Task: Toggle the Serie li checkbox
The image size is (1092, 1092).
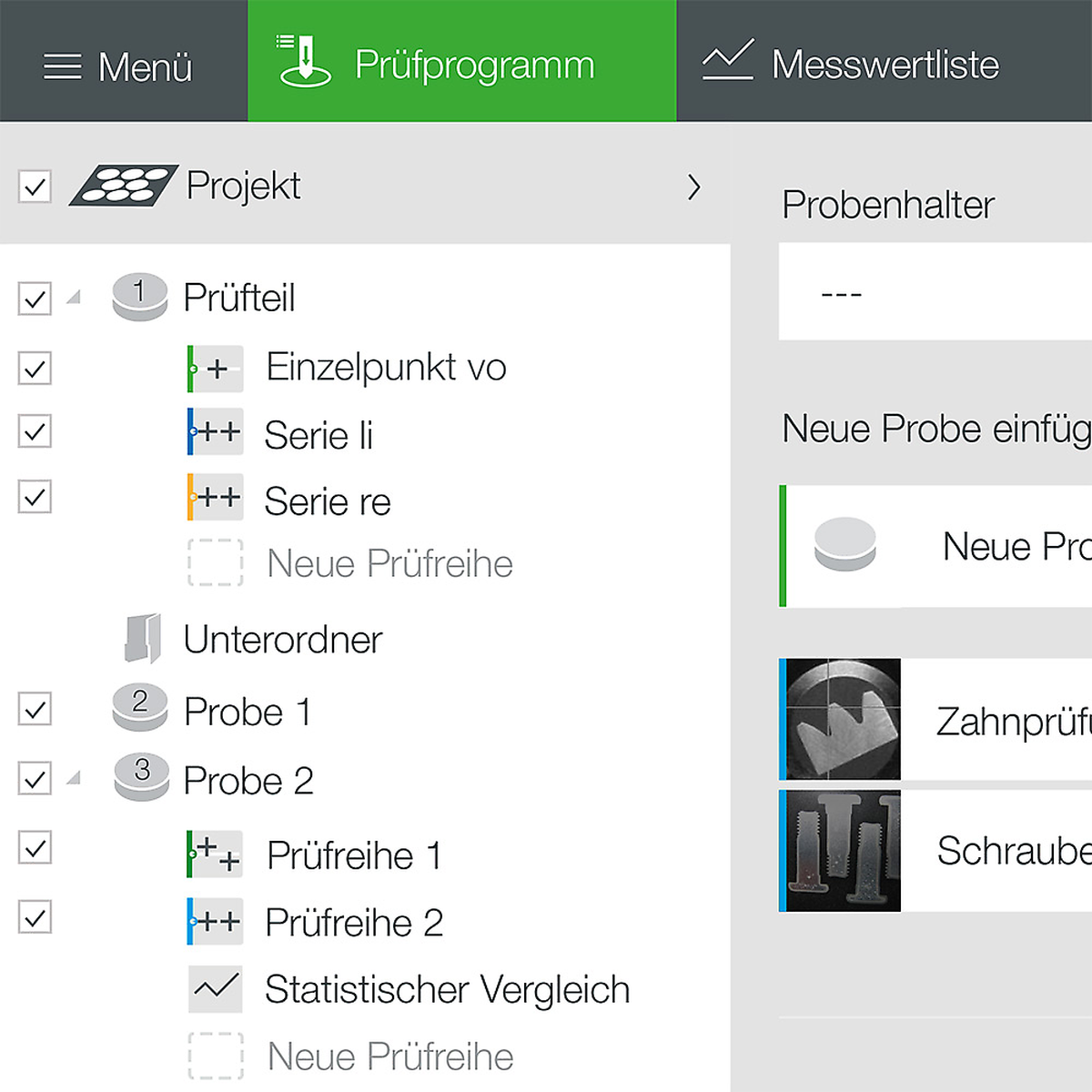Action: point(35,431)
